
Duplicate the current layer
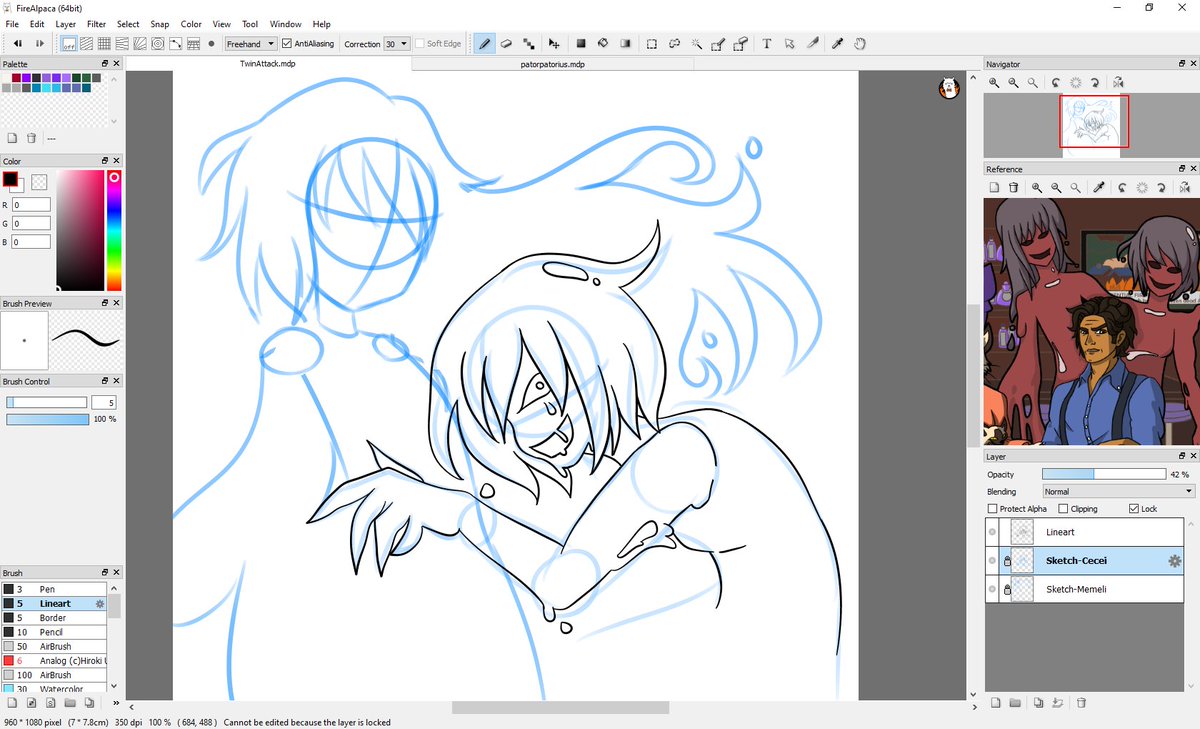(x=1038, y=703)
